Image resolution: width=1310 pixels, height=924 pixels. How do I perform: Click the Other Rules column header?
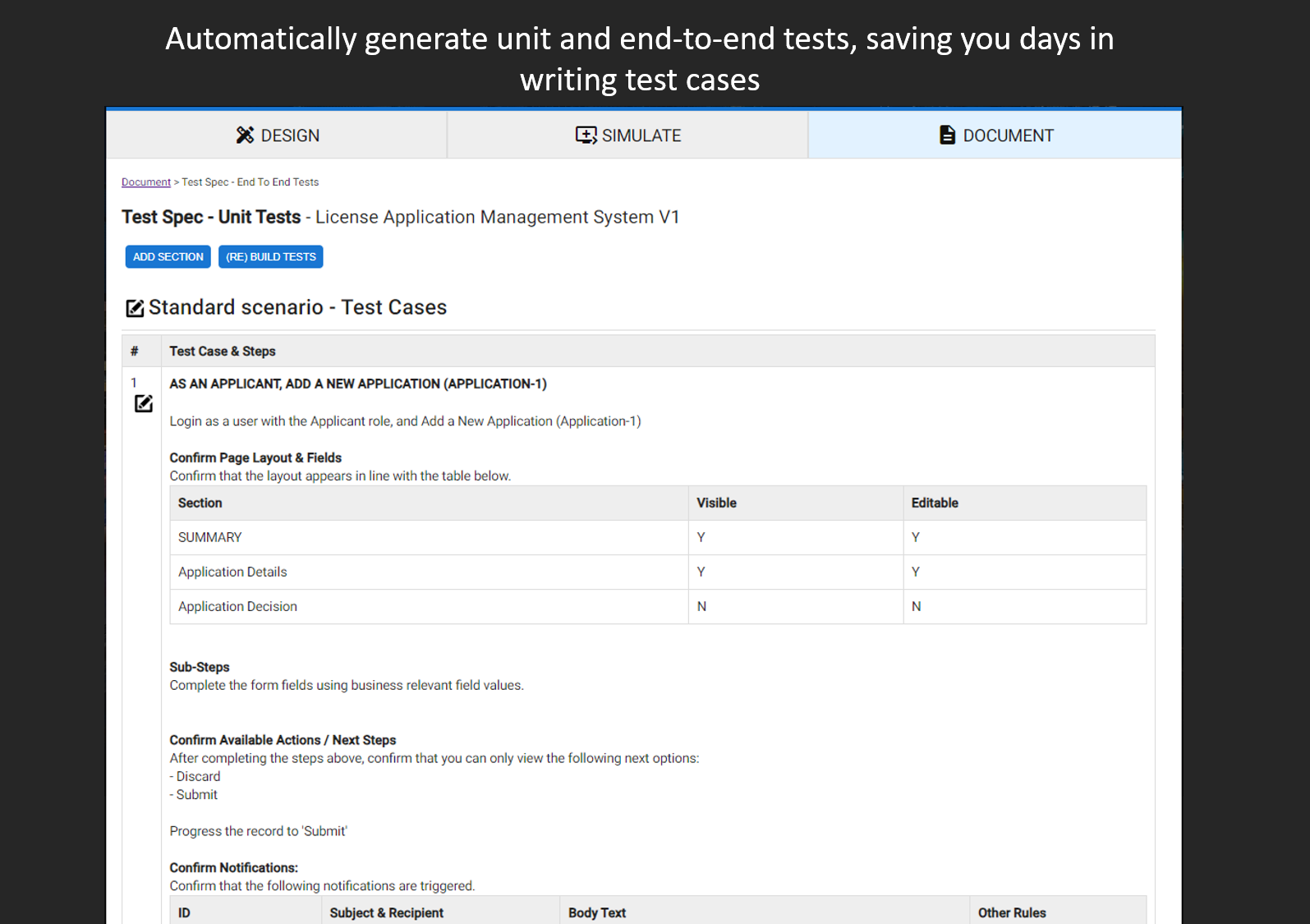[x=1012, y=913]
